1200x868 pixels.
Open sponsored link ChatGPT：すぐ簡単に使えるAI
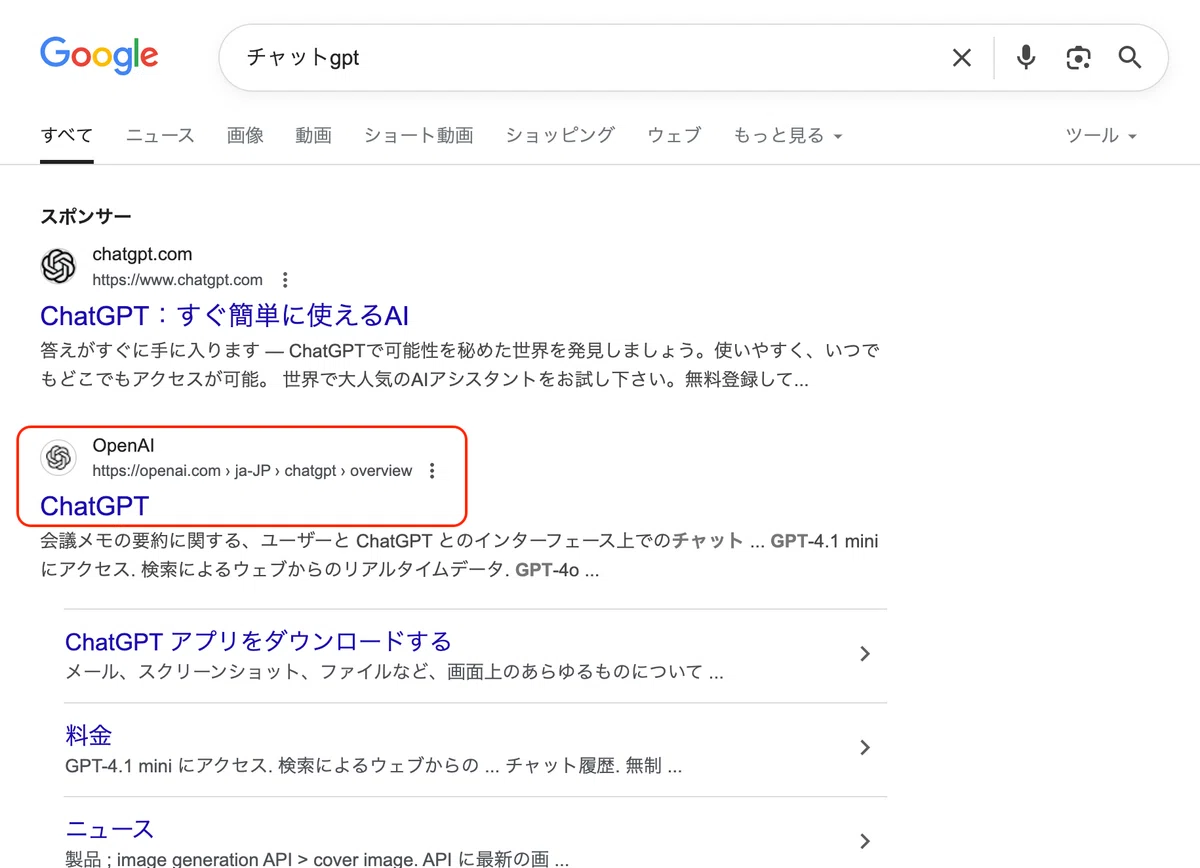click(225, 316)
